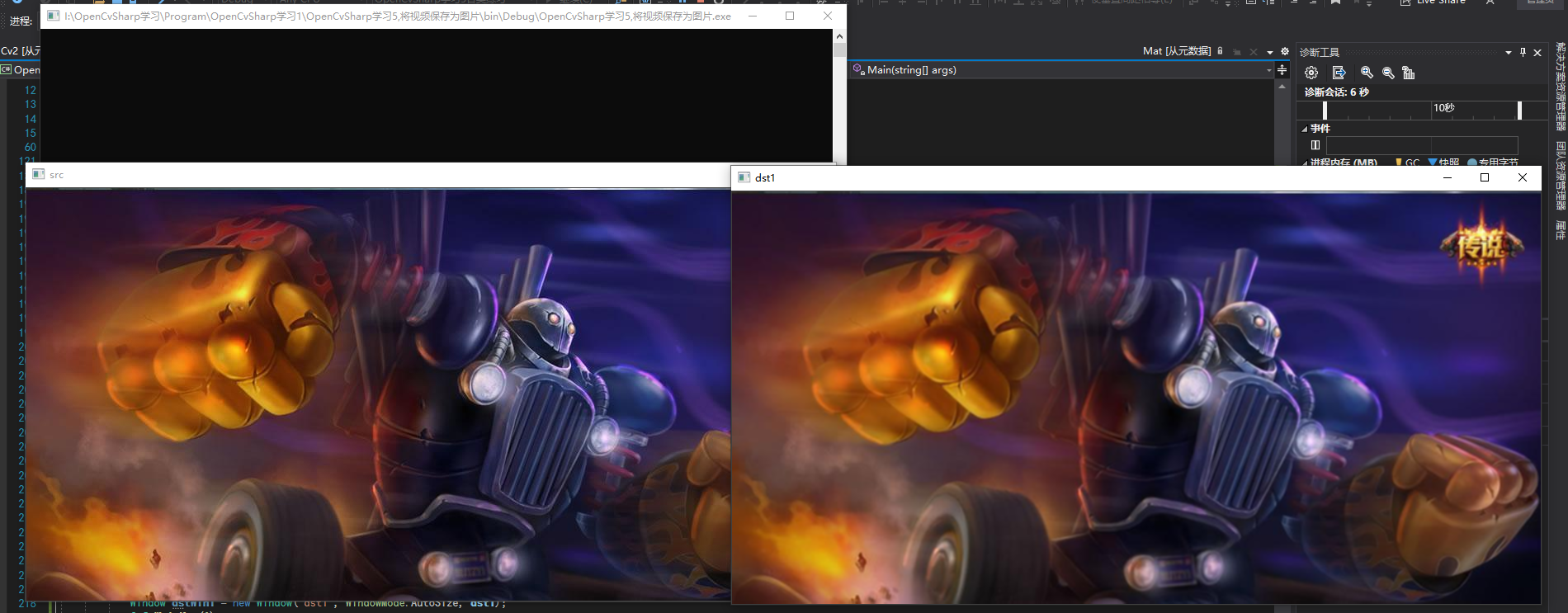Close the 诊断工具 panel
Screen dimensions: 1568x613
(x=1537, y=52)
